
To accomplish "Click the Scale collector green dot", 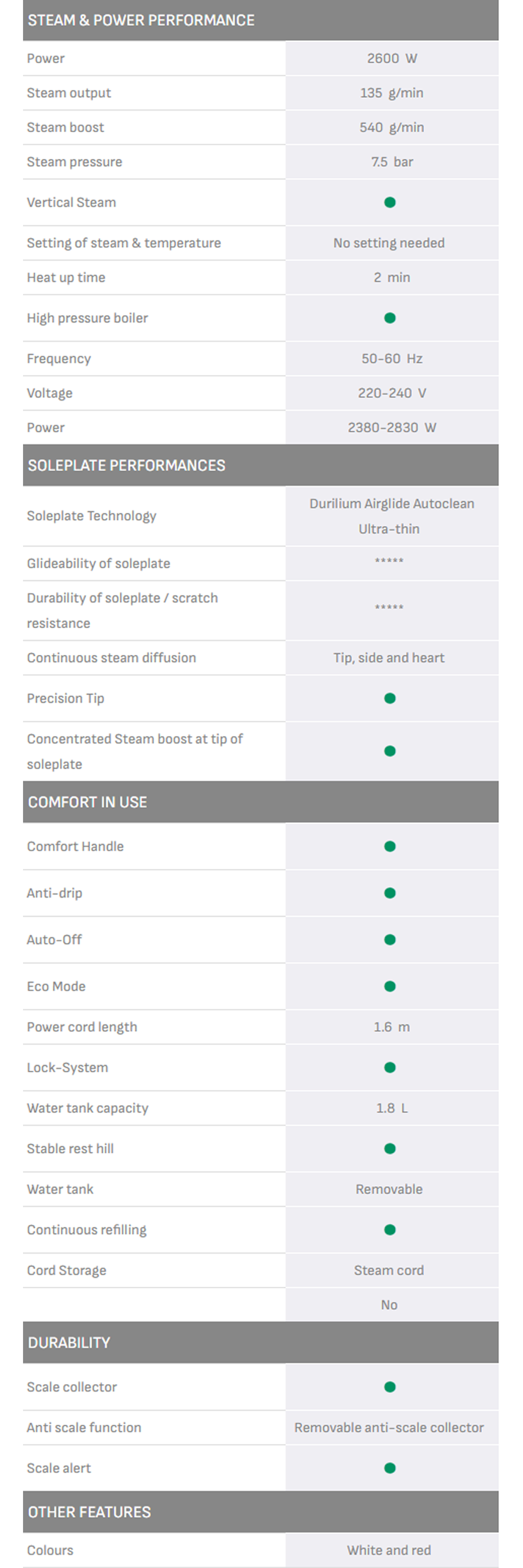I will (390, 1387).
